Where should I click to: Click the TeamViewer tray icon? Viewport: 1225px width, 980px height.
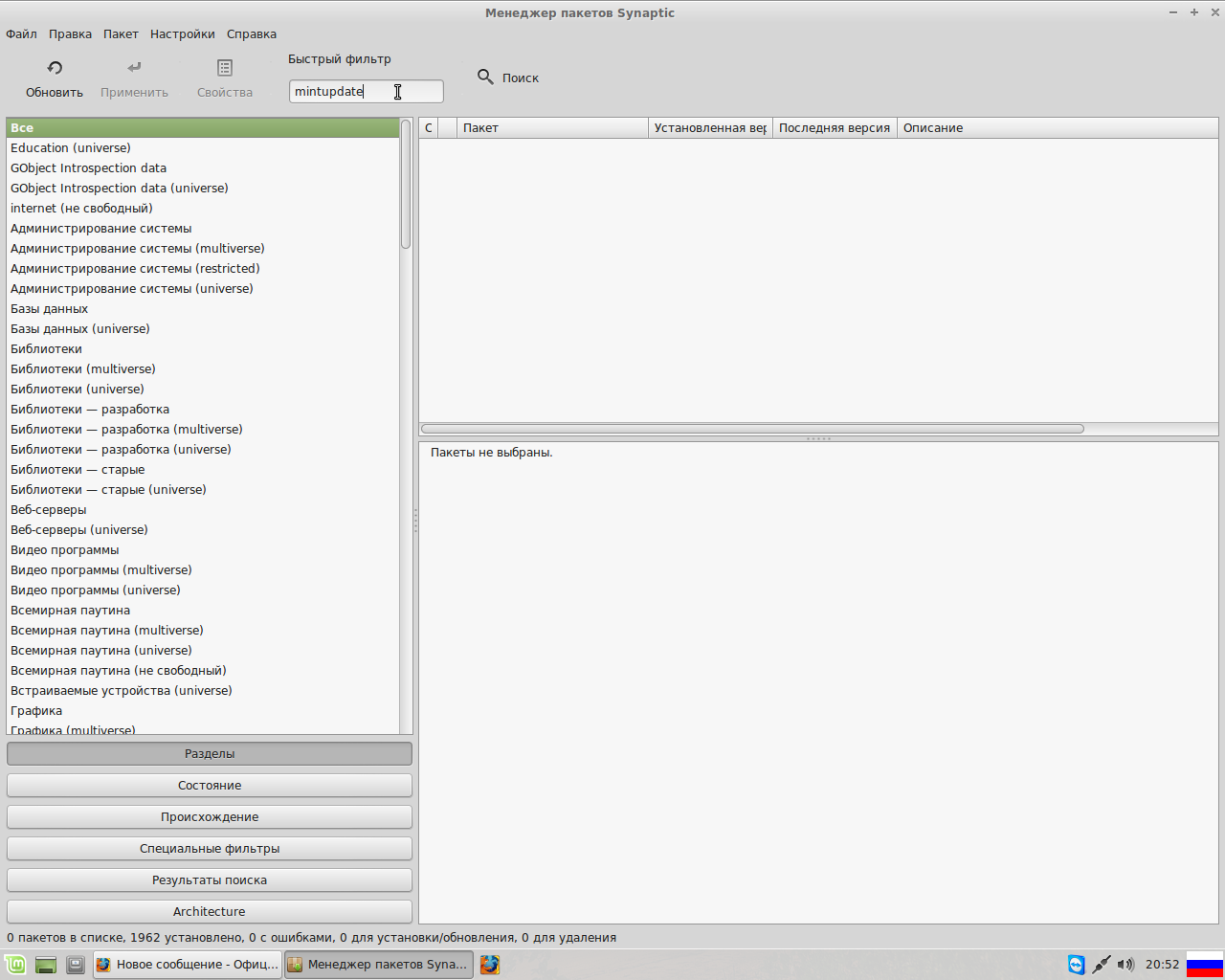1077,965
